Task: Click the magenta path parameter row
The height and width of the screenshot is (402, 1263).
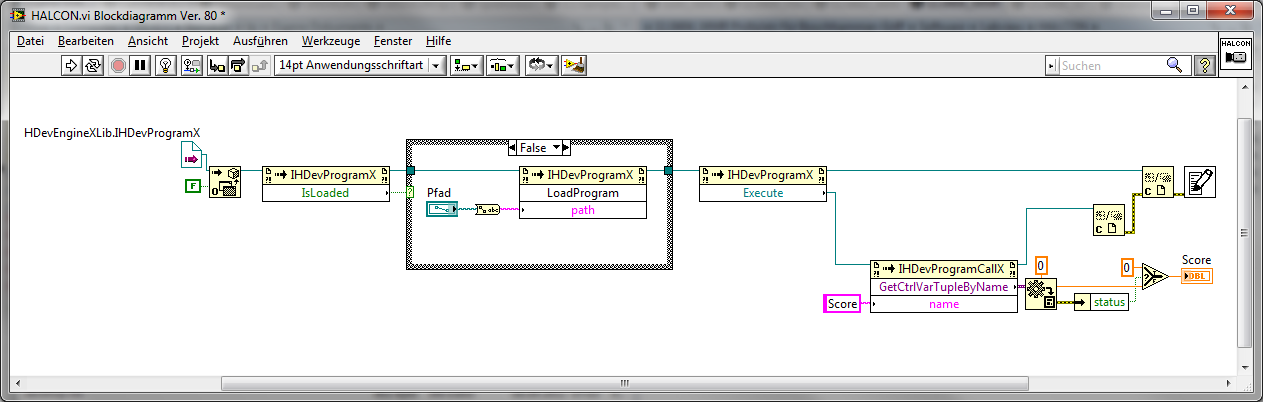Action: pos(583,210)
